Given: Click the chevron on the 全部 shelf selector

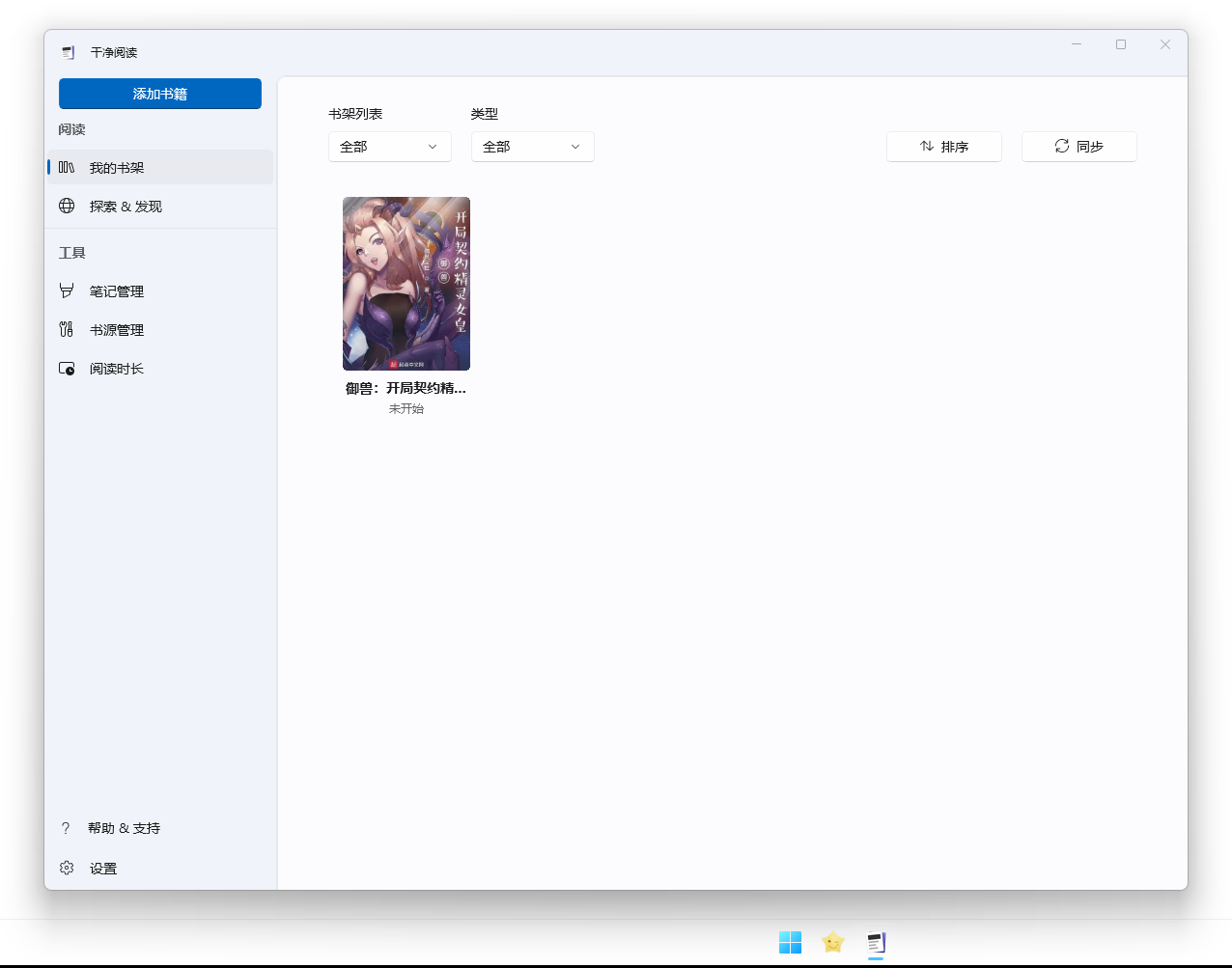Looking at the screenshot, I should [x=433, y=147].
